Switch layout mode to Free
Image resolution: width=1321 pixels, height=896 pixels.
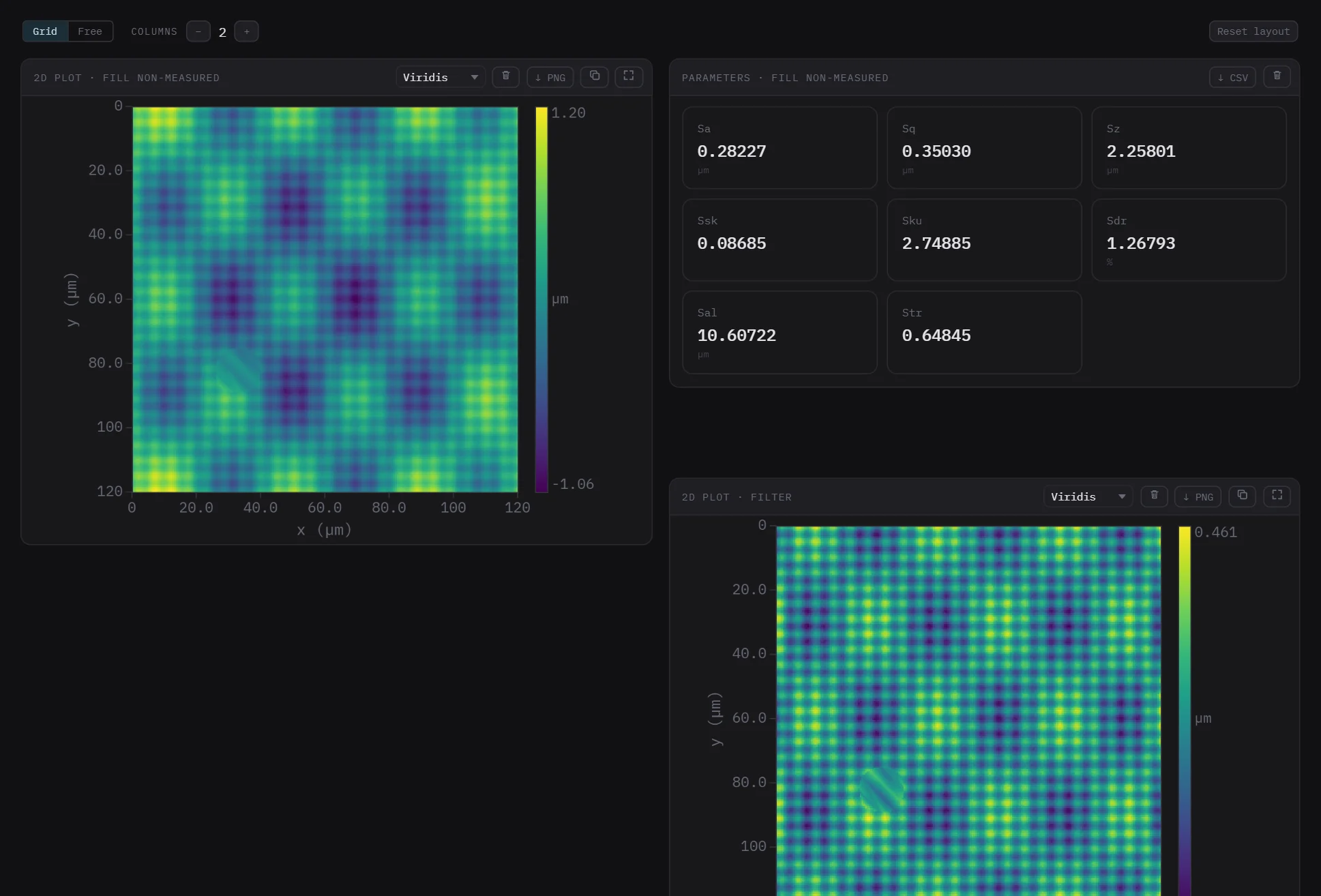pos(90,31)
